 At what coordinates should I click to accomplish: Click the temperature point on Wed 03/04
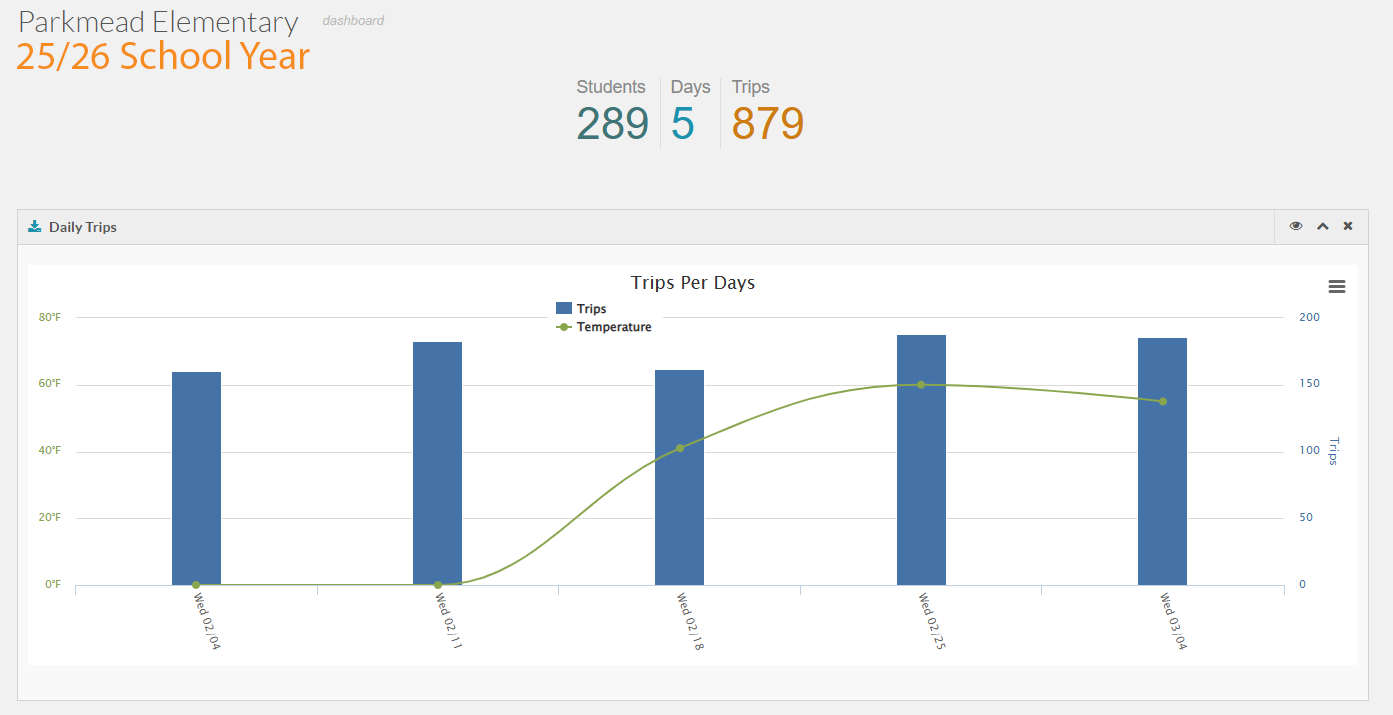coord(1162,401)
